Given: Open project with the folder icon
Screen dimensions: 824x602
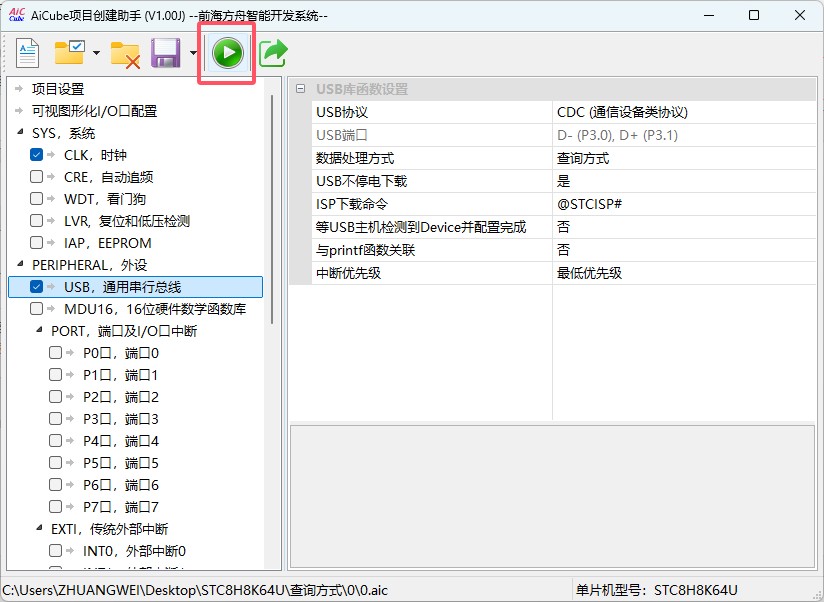Looking at the screenshot, I should 69,53.
